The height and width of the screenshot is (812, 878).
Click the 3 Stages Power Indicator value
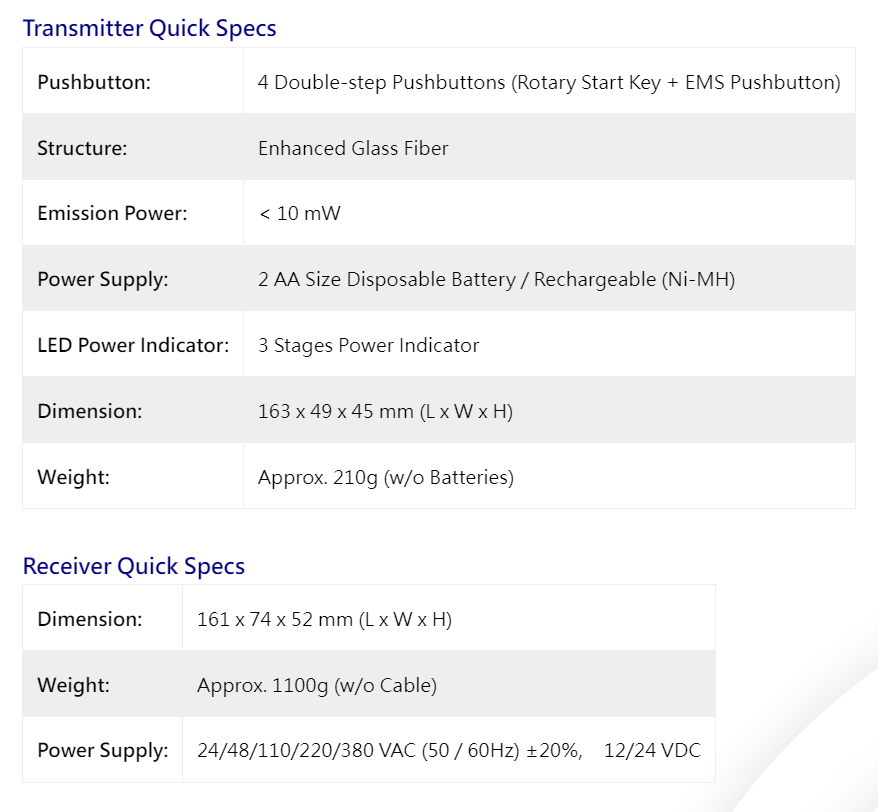coord(368,346)
